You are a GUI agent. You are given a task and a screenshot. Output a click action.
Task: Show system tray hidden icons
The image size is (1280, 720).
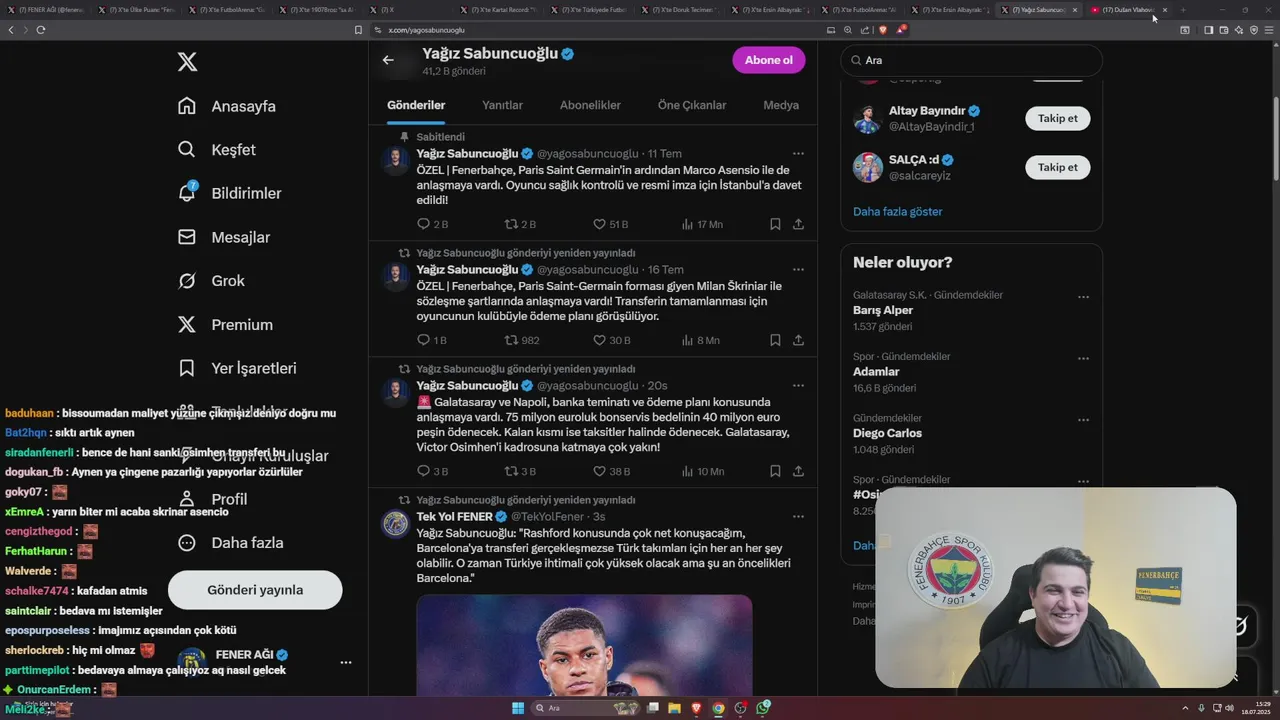pyautogui.click(x=1186, y=708)
